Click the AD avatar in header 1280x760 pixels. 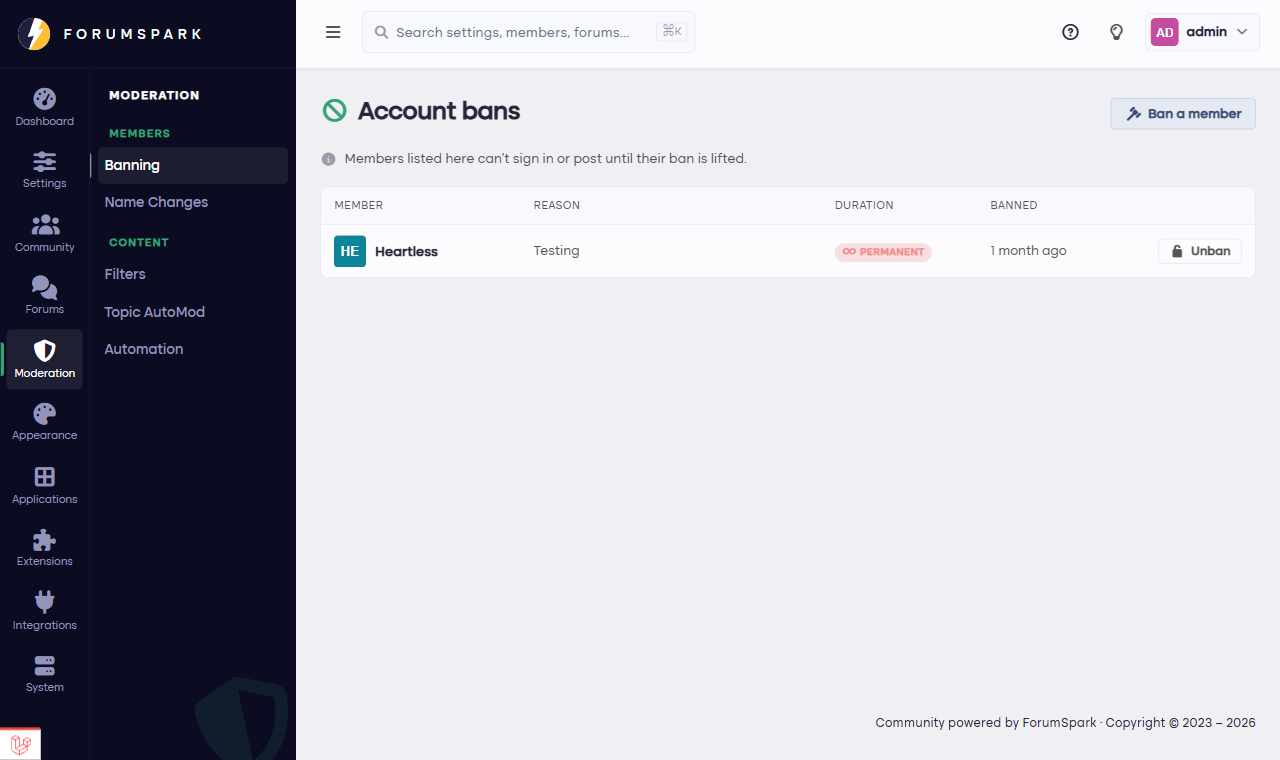1164,32
